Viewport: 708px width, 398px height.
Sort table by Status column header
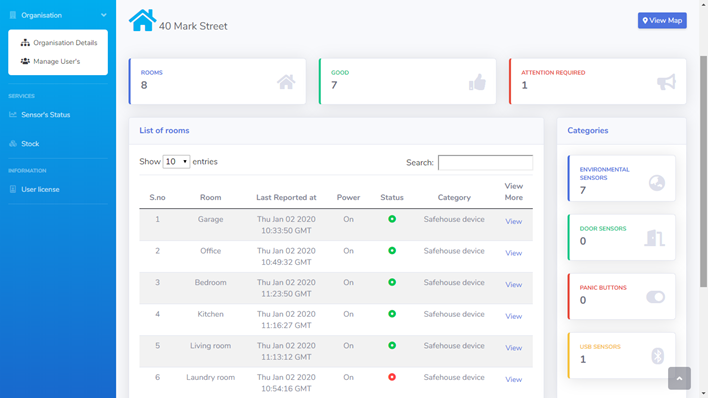point(391,197)
